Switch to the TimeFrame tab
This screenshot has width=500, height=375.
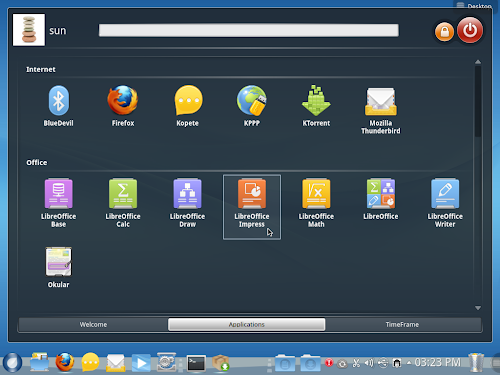(402, 324)
